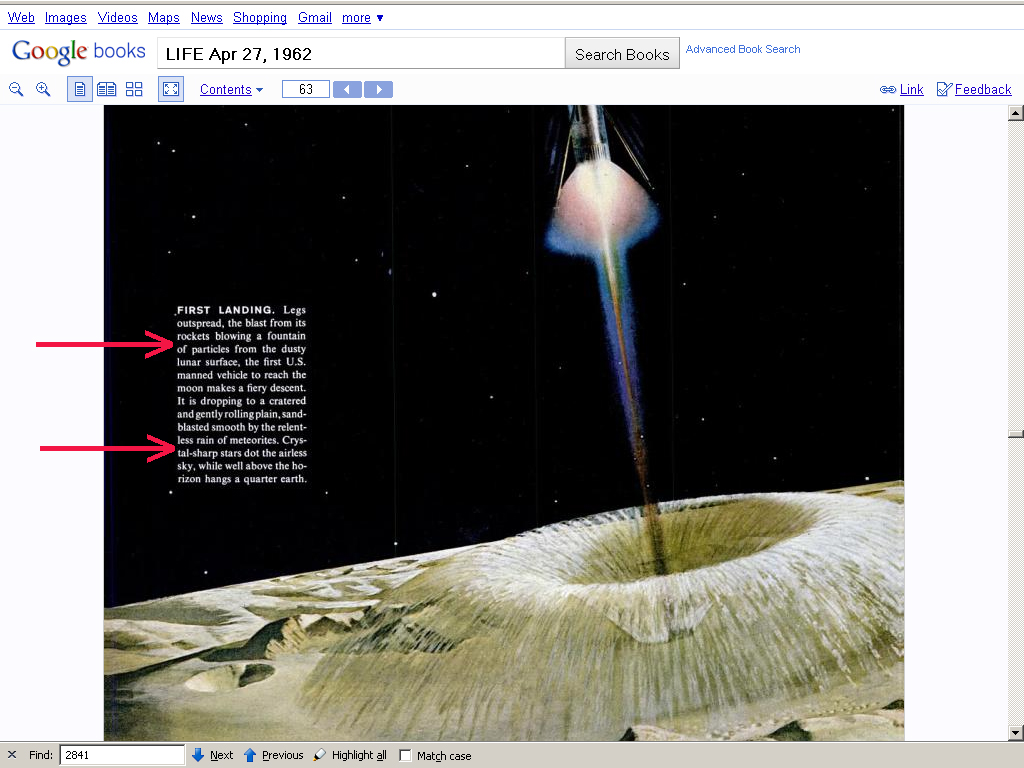Open the Contents dropdown
The image size is (1024, 768).
coord(231,89)
